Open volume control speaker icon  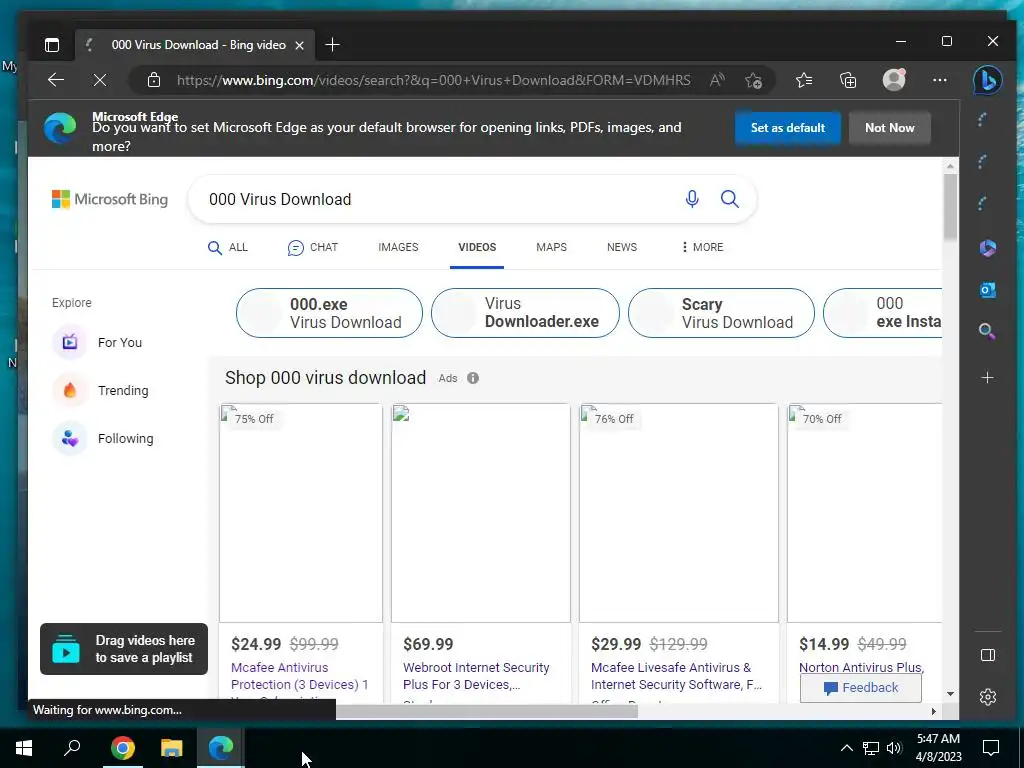pos(894,748)
